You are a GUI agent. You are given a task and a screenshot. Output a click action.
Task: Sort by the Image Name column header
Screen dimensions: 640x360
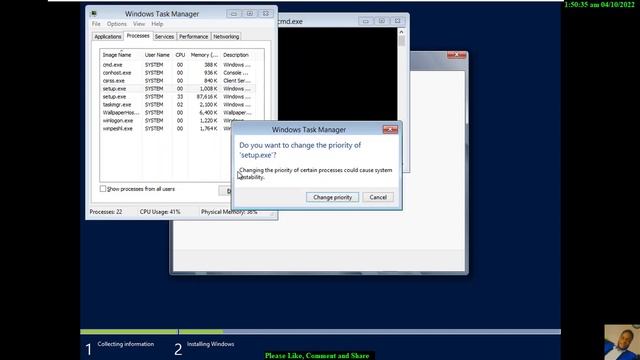pyautogui.click(x=121, y=55)
